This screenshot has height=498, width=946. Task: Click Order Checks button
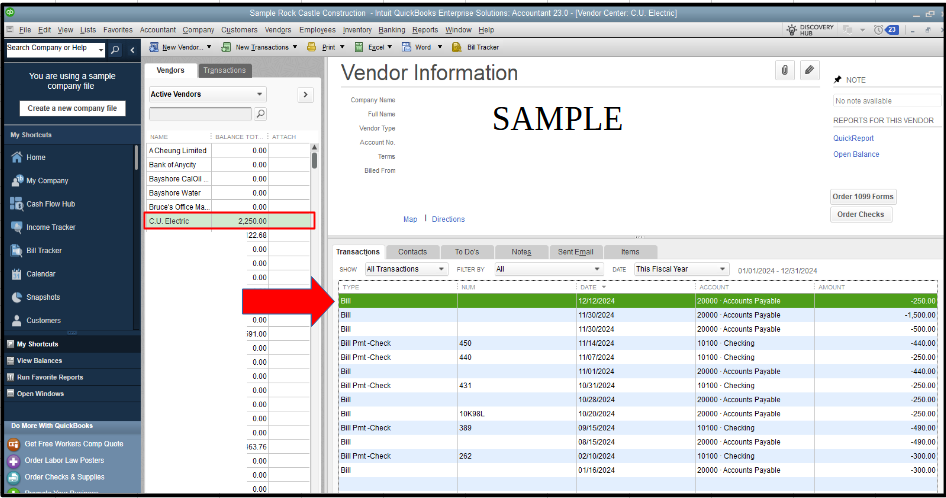tap(860, 214)
